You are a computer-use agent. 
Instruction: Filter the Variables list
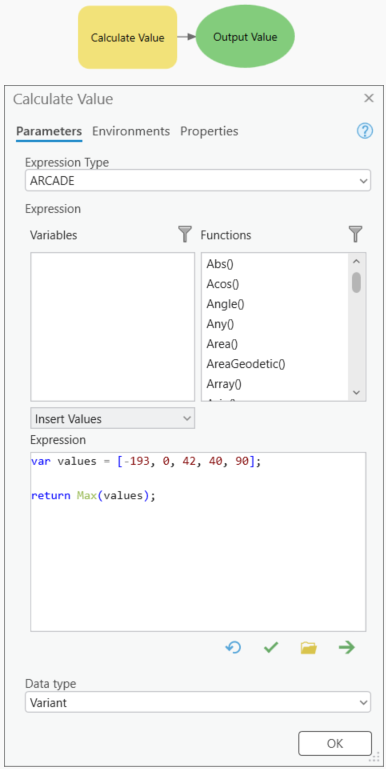click(184, 234)
